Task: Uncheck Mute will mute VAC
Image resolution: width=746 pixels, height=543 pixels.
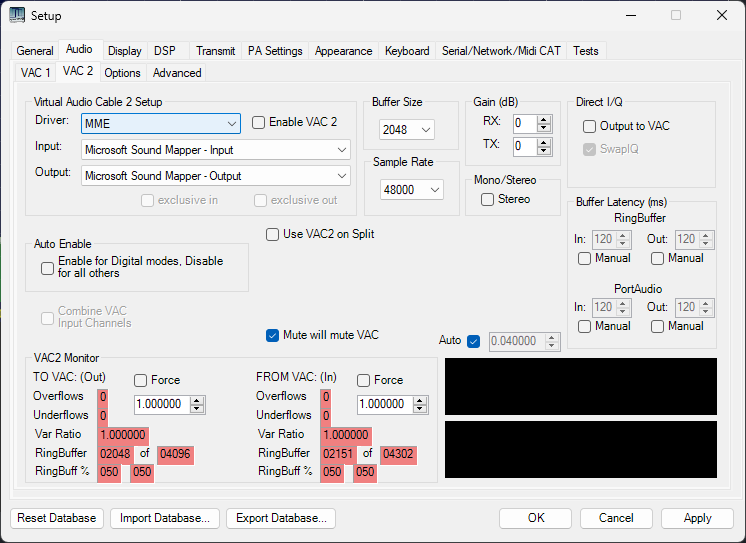Action: coord(272,335)
